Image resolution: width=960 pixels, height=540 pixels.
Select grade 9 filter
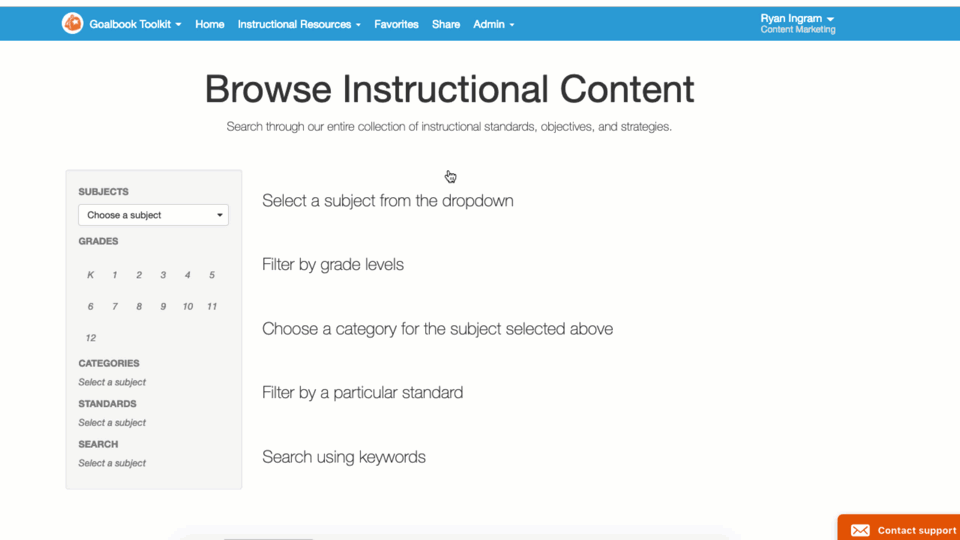(x=163, y=306)
